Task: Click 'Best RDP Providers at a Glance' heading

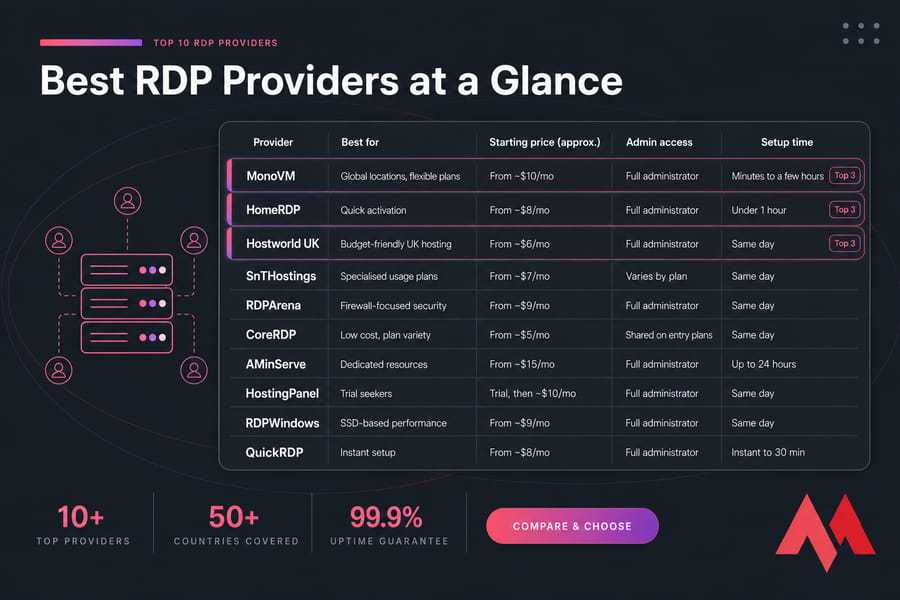Action: click(331, 80)
